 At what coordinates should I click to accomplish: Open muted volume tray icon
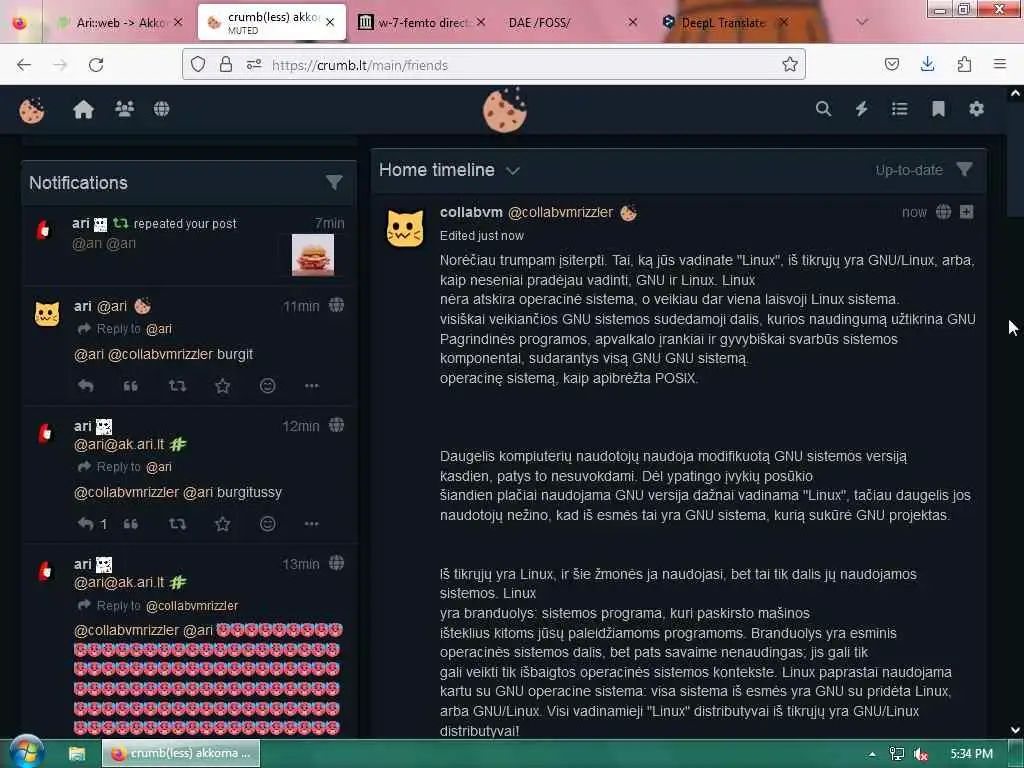[x=921, y=754]
